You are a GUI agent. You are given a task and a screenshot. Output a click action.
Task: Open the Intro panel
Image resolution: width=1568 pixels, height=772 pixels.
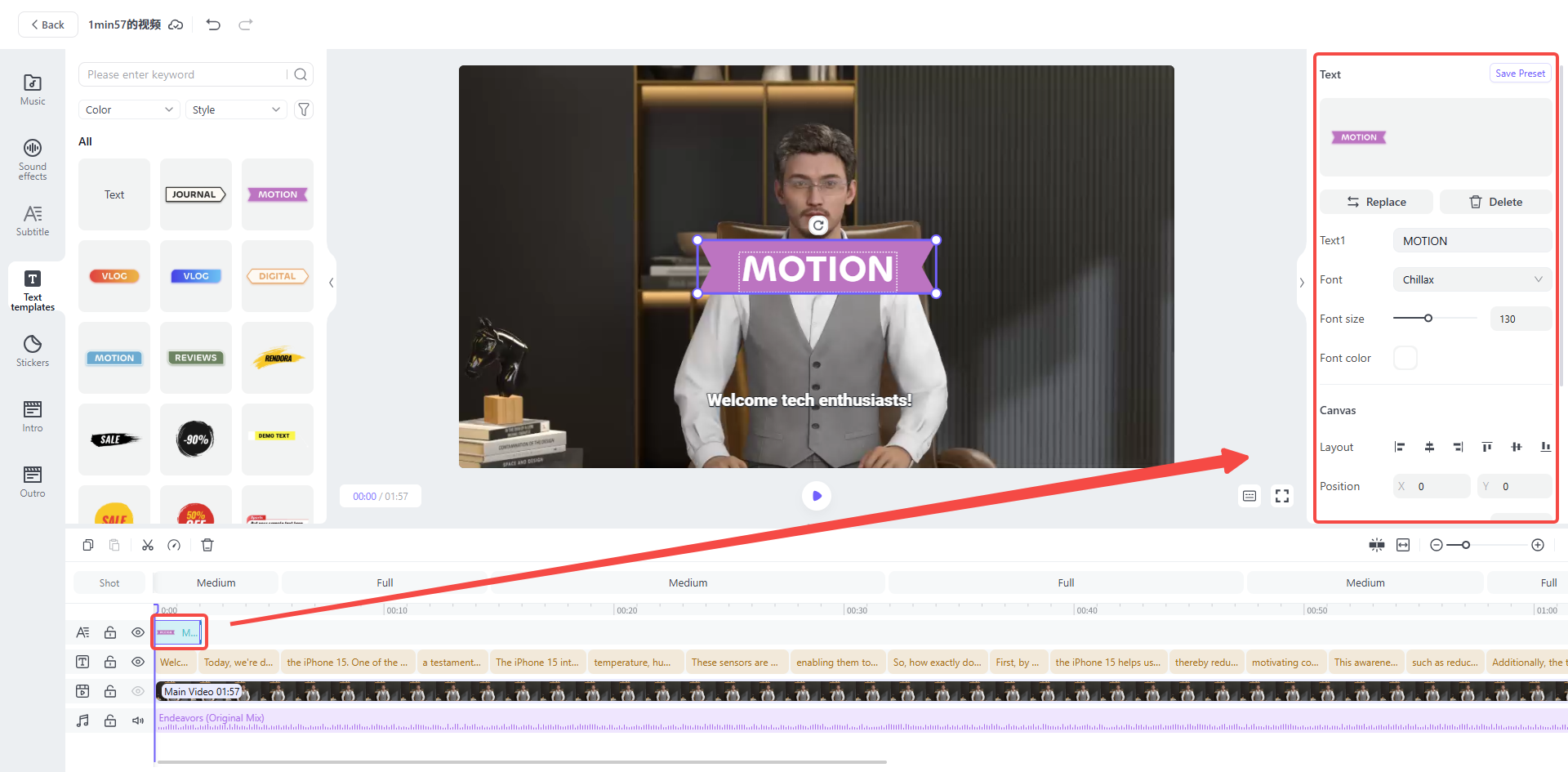click(33, 417)
